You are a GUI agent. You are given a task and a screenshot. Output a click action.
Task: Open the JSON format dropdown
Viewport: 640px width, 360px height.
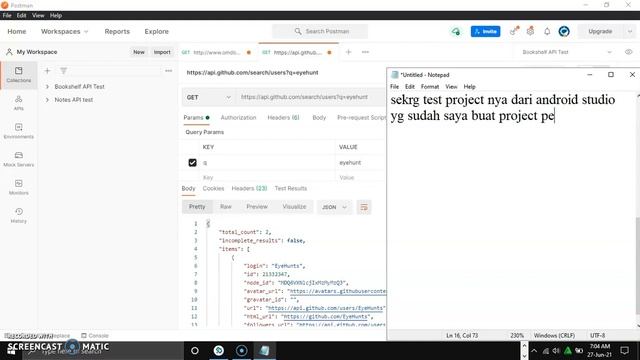pos(334,207)
